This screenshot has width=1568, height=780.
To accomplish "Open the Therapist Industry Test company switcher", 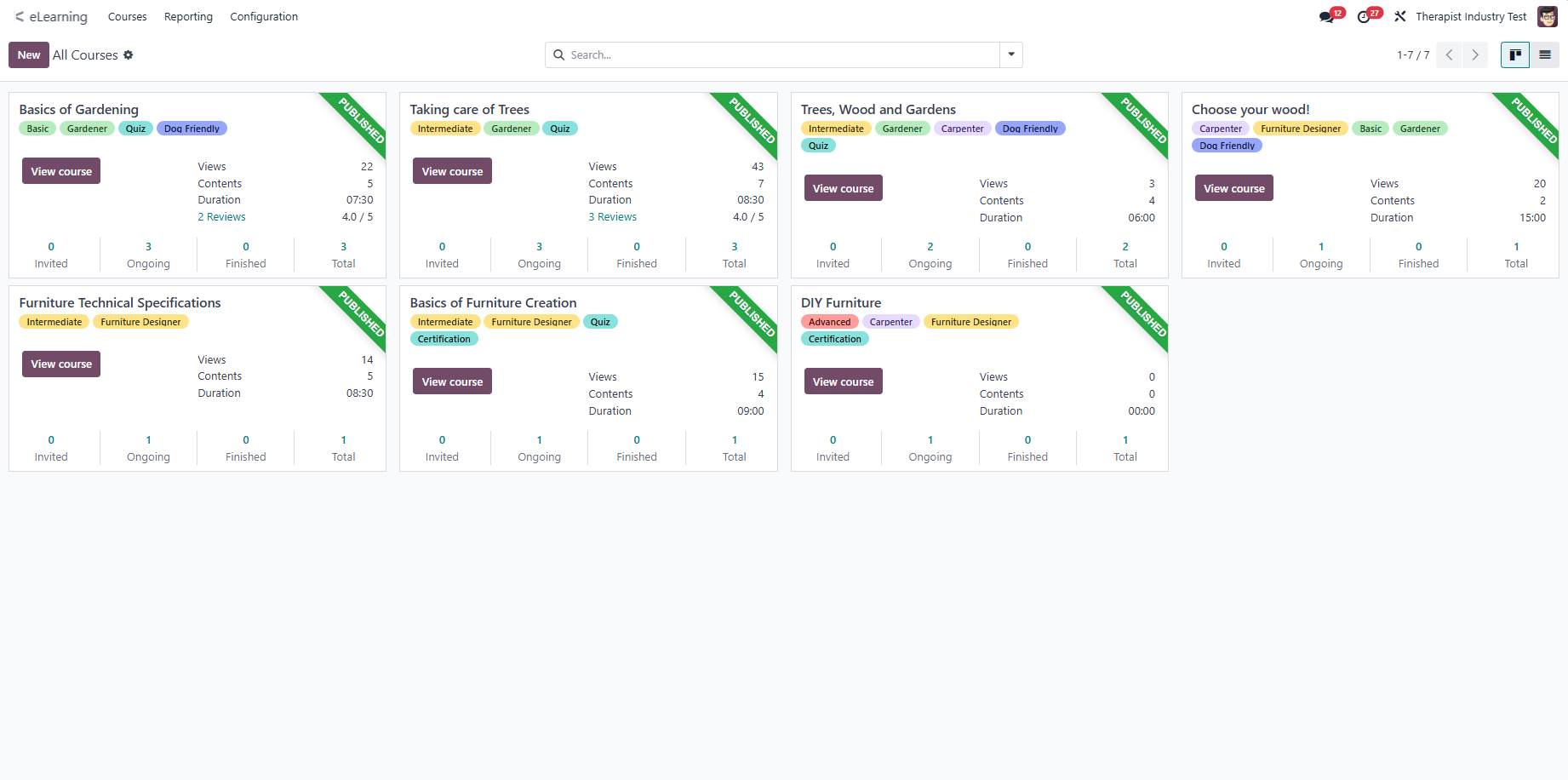I will pos(1471,17).
